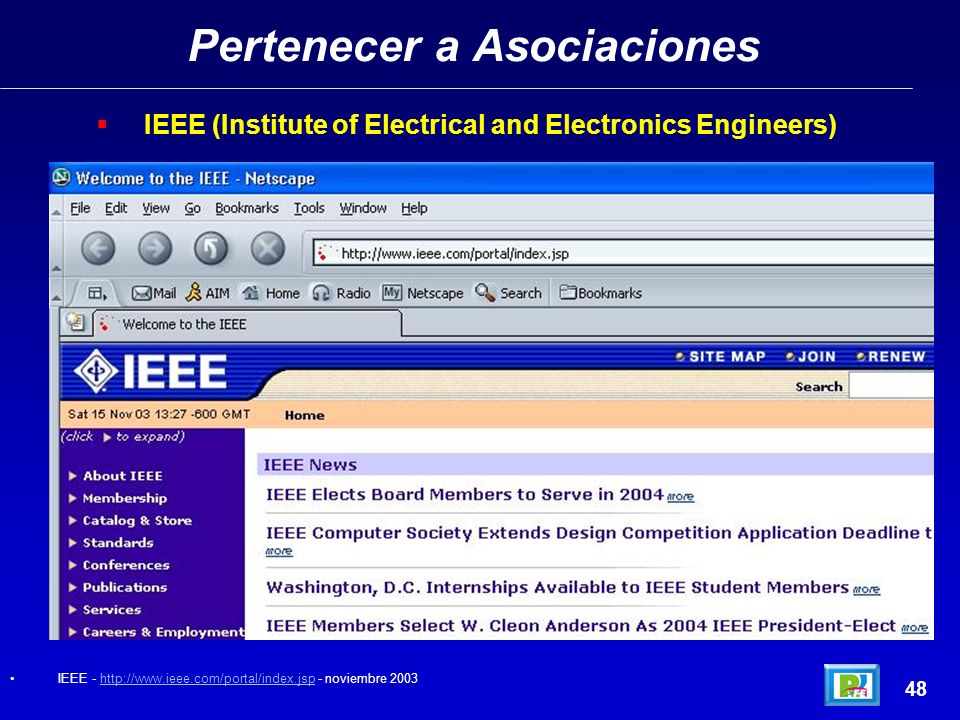Screen dimensions: 960x720
Task: Click the URL address bar field
Action: (x=623, y=253)
